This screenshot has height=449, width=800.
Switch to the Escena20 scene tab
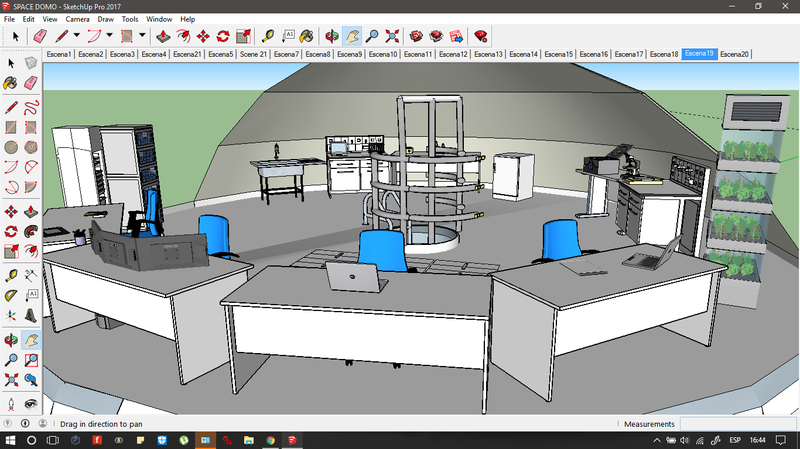tap(734, 54)
